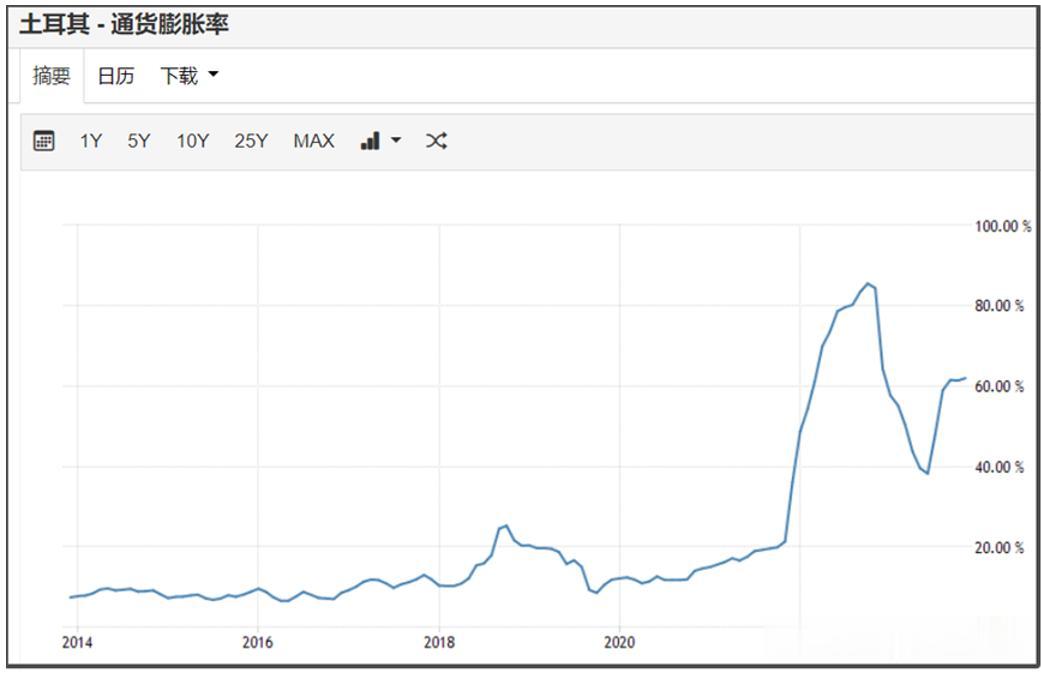Select the 10Y time range
This screenshot has width=1041, height=675.
pyautogui.click(x=193, y=141)
